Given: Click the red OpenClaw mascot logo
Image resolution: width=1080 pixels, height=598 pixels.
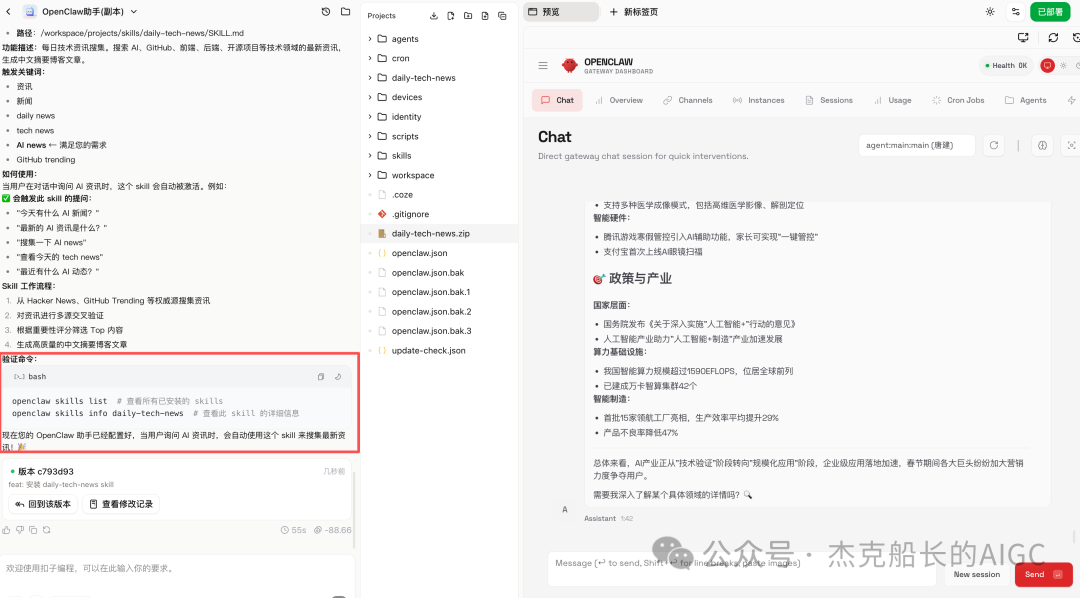Looking at the screenshot, I should (570, 65).
